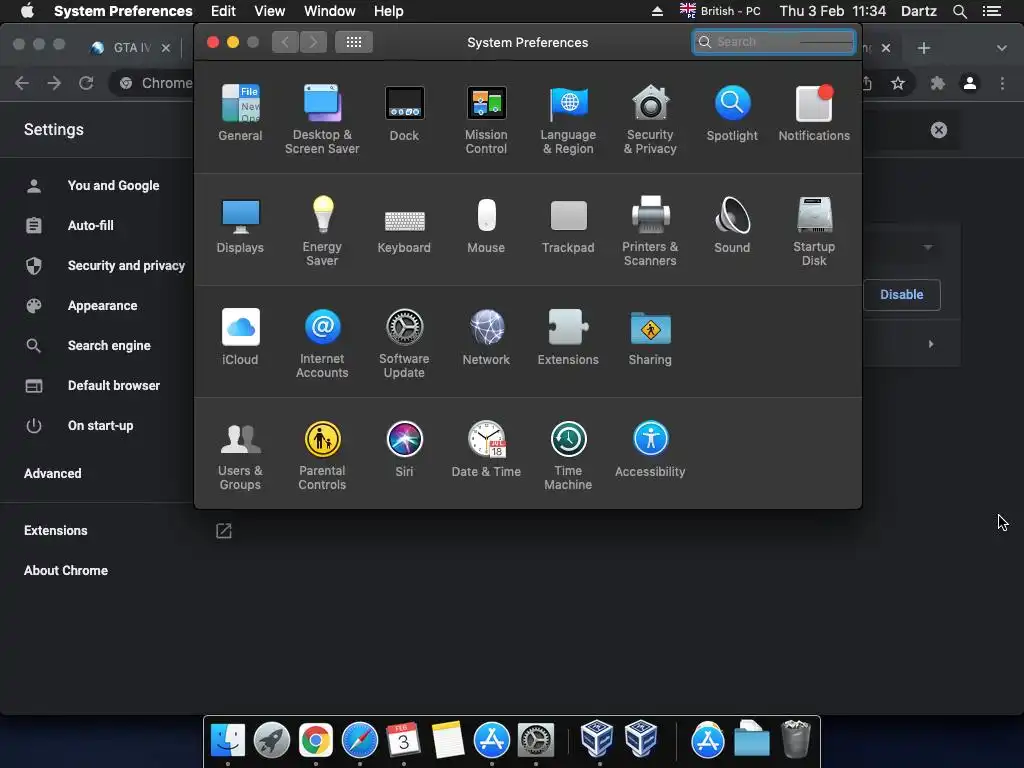
Task: Open the View menu
Action: tap(270, 11)
